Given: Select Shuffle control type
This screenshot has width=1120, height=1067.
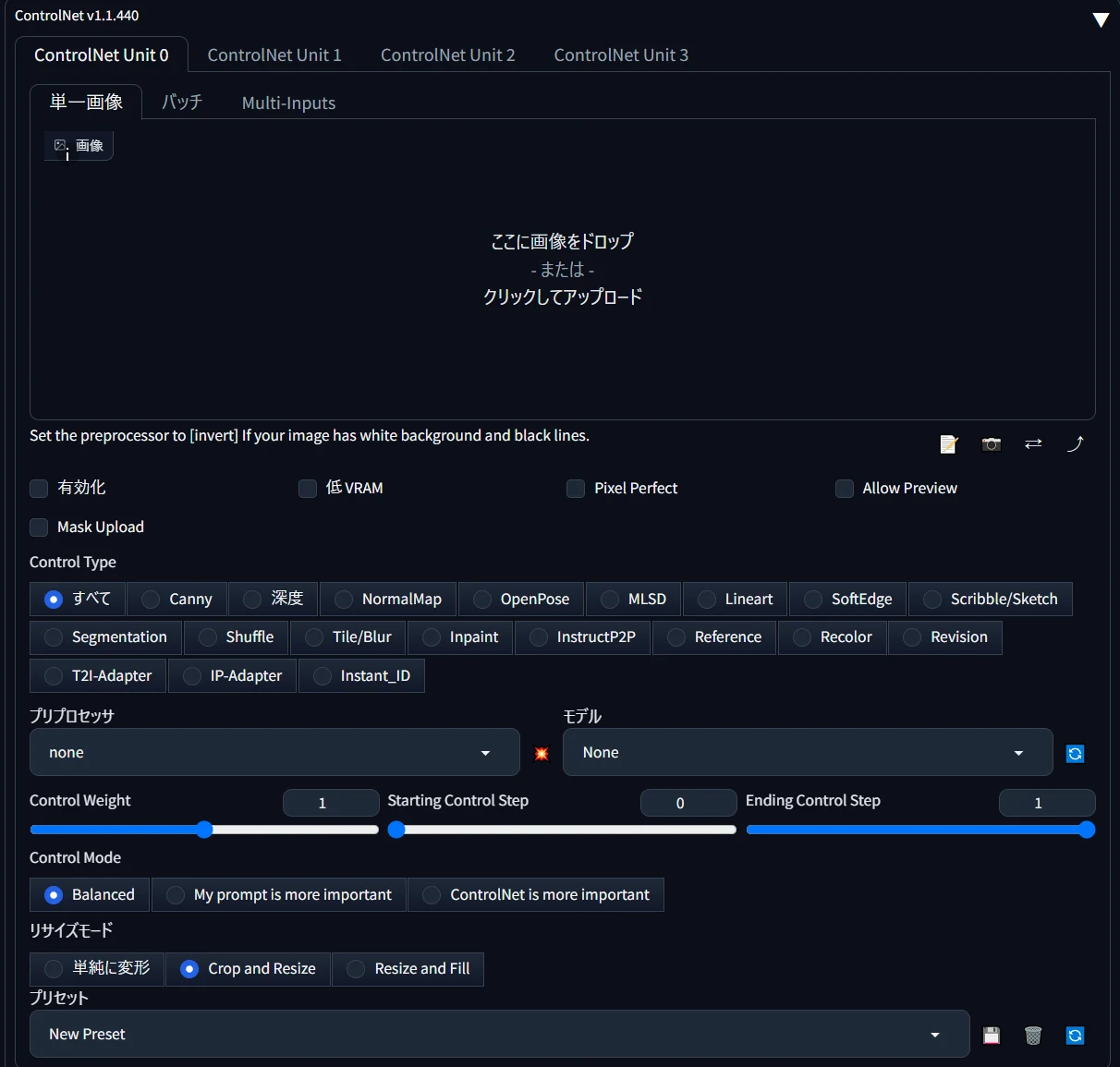Looking at the screenshot, I should [x=237, y=637].
